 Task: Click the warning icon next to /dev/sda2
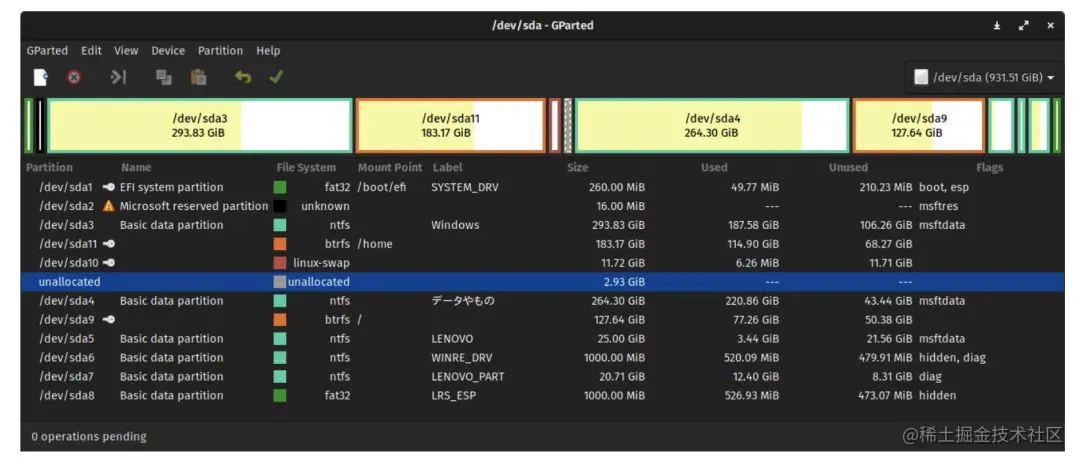(x=108, y=206)
